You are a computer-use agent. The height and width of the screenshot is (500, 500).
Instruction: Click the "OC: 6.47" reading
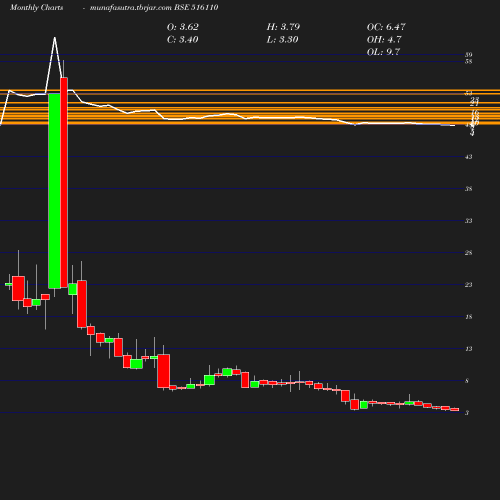pyautogui.click(x=386, y=27)
